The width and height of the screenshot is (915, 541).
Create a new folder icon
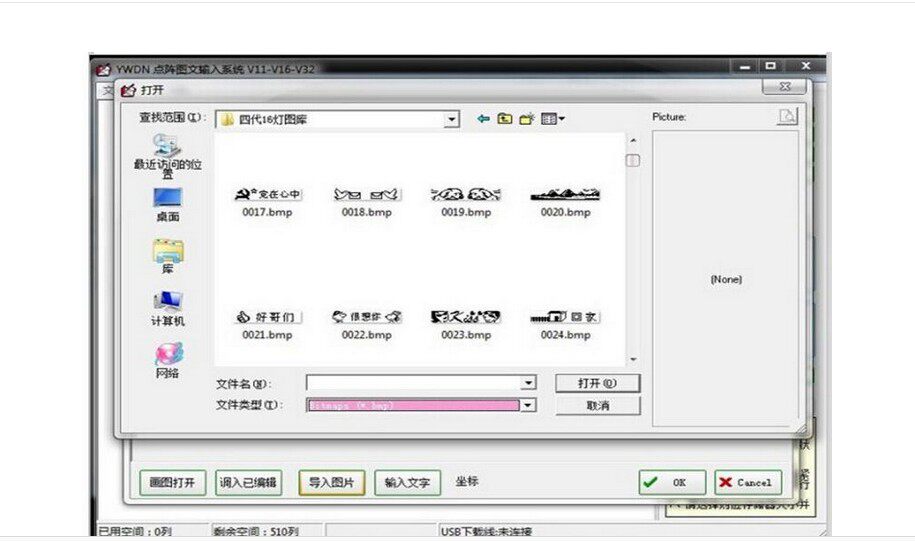(527, 119)
